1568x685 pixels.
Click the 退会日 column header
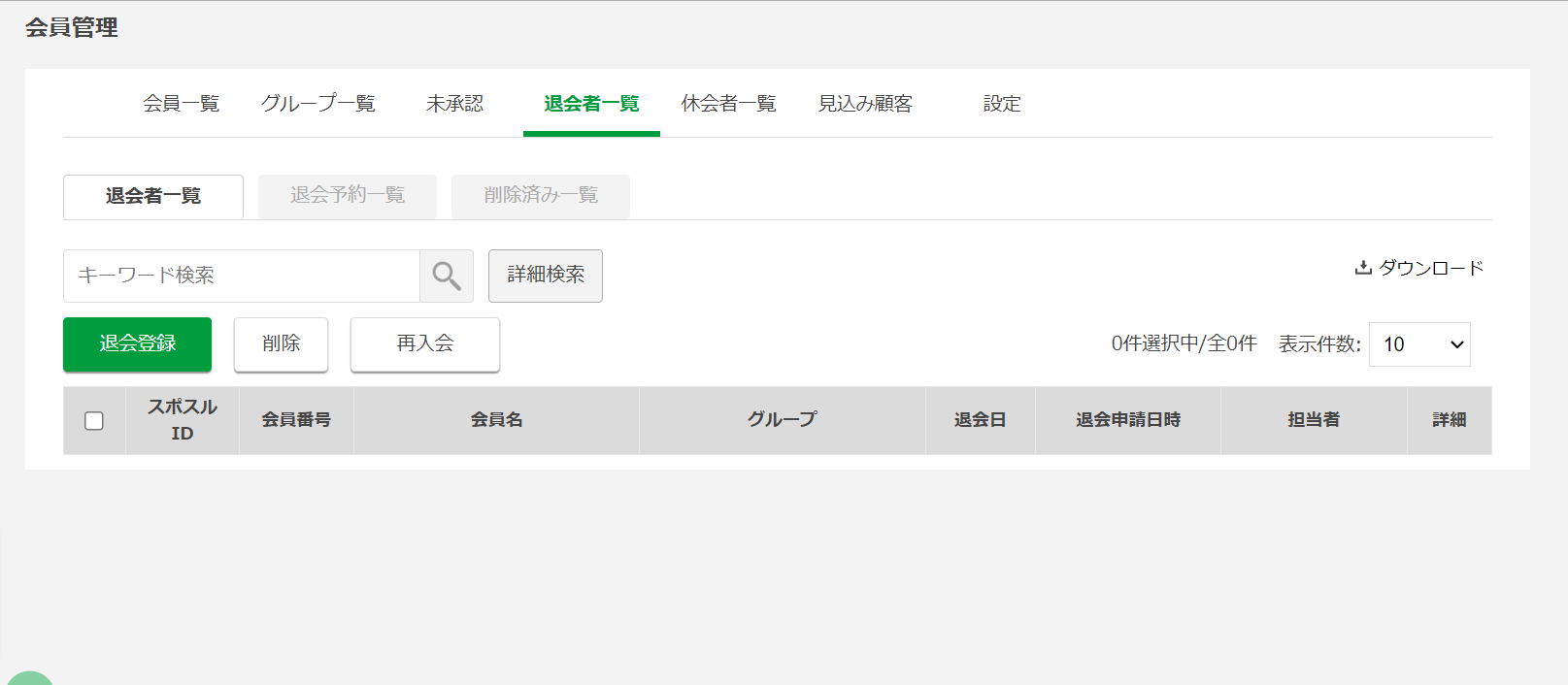click(980, 420)
